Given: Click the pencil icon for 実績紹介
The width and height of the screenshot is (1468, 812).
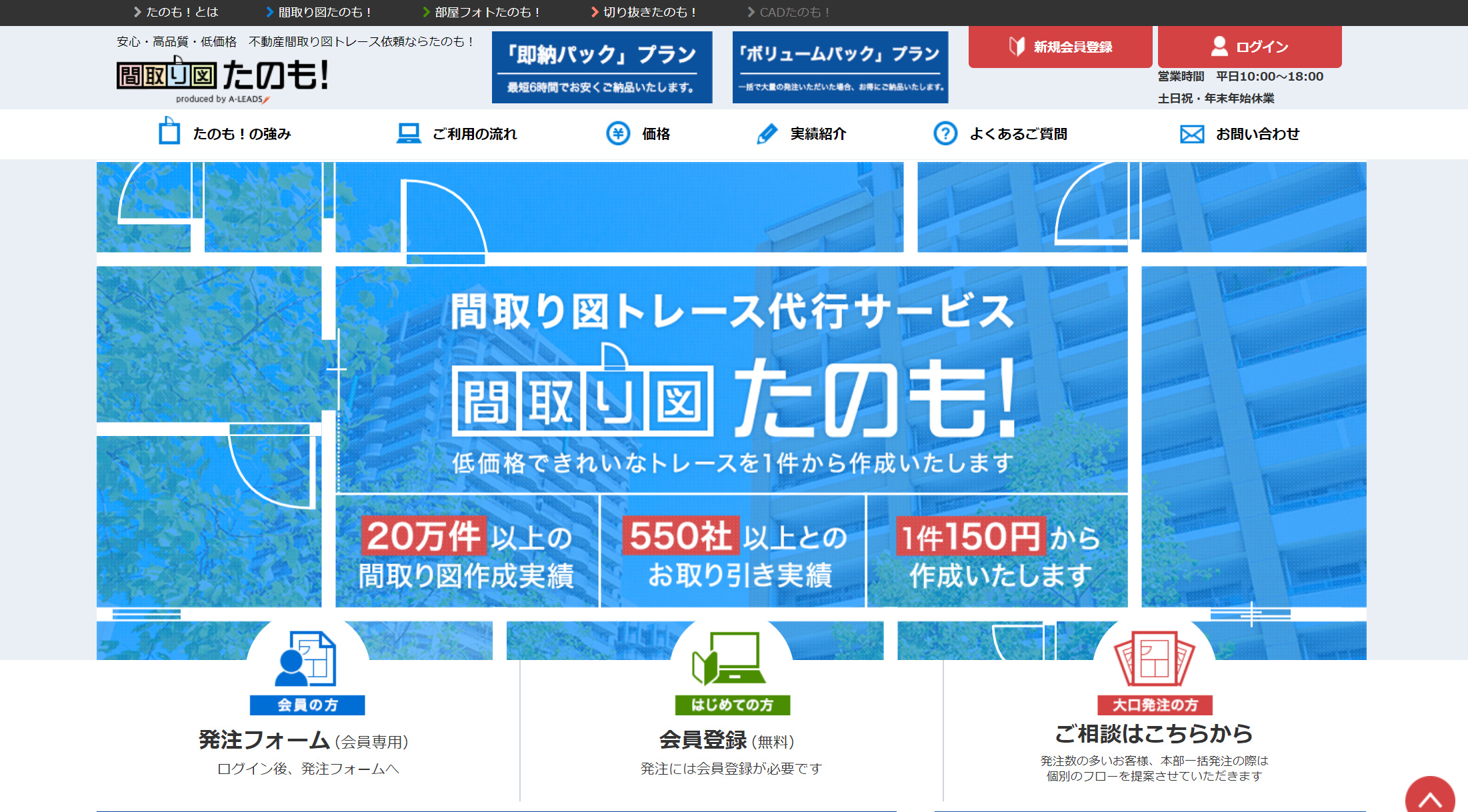Looking at the screenshot, I should (767, 133).
